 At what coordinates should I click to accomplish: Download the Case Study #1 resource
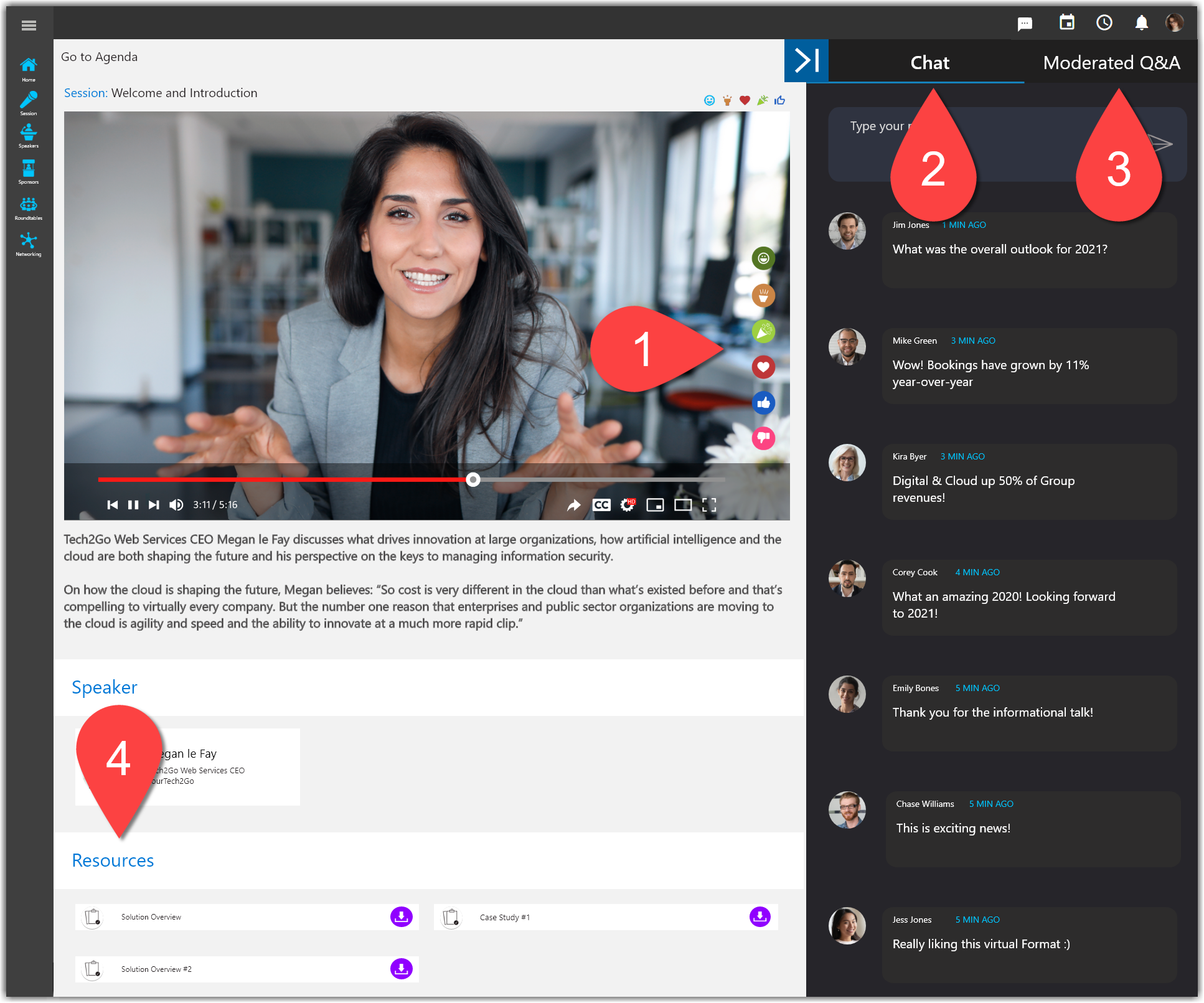pos(760,916)
